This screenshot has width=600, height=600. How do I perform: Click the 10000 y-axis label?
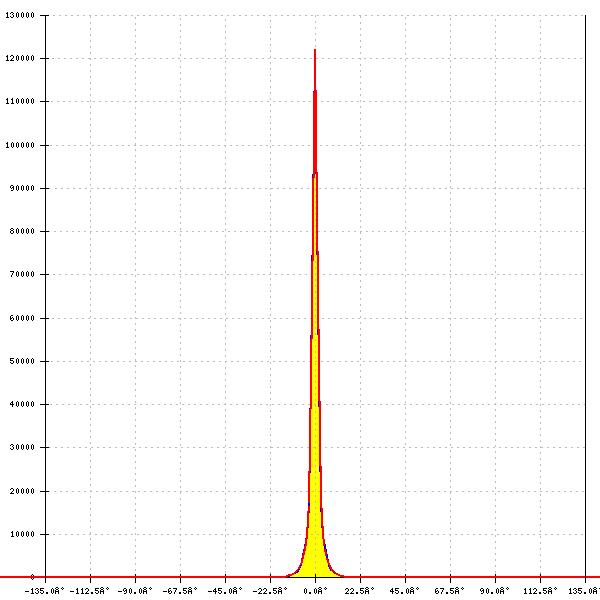pyautogui.click(x=22, y=534)
